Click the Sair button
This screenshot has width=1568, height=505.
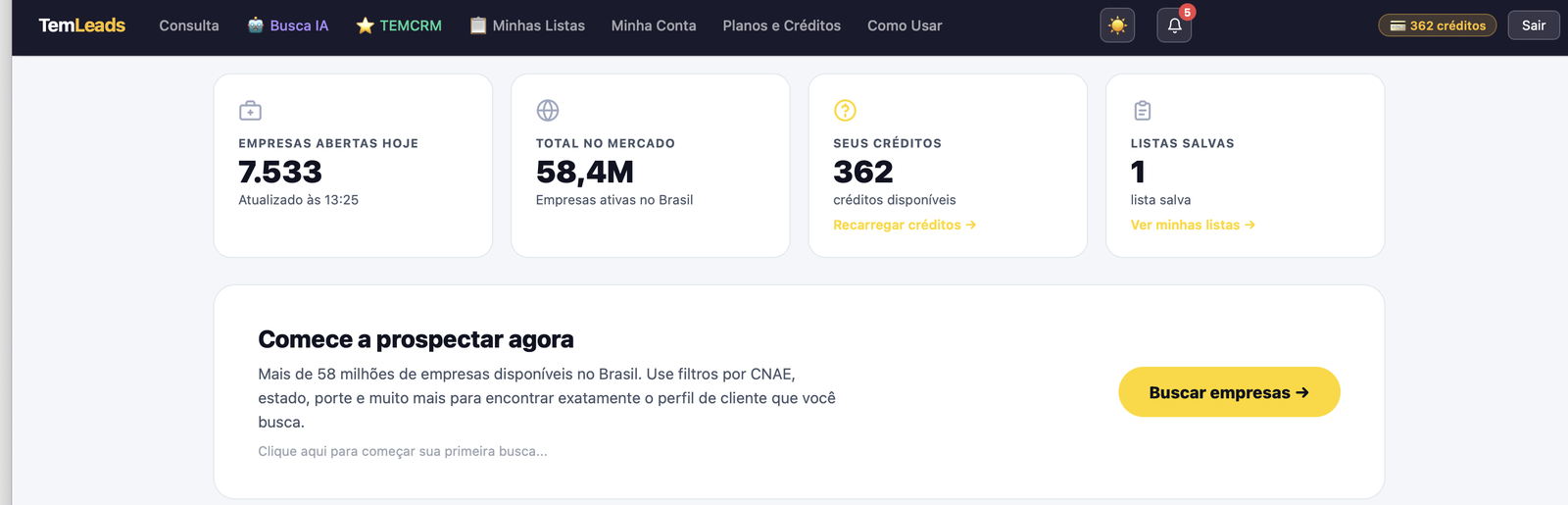click(1534, 25)
